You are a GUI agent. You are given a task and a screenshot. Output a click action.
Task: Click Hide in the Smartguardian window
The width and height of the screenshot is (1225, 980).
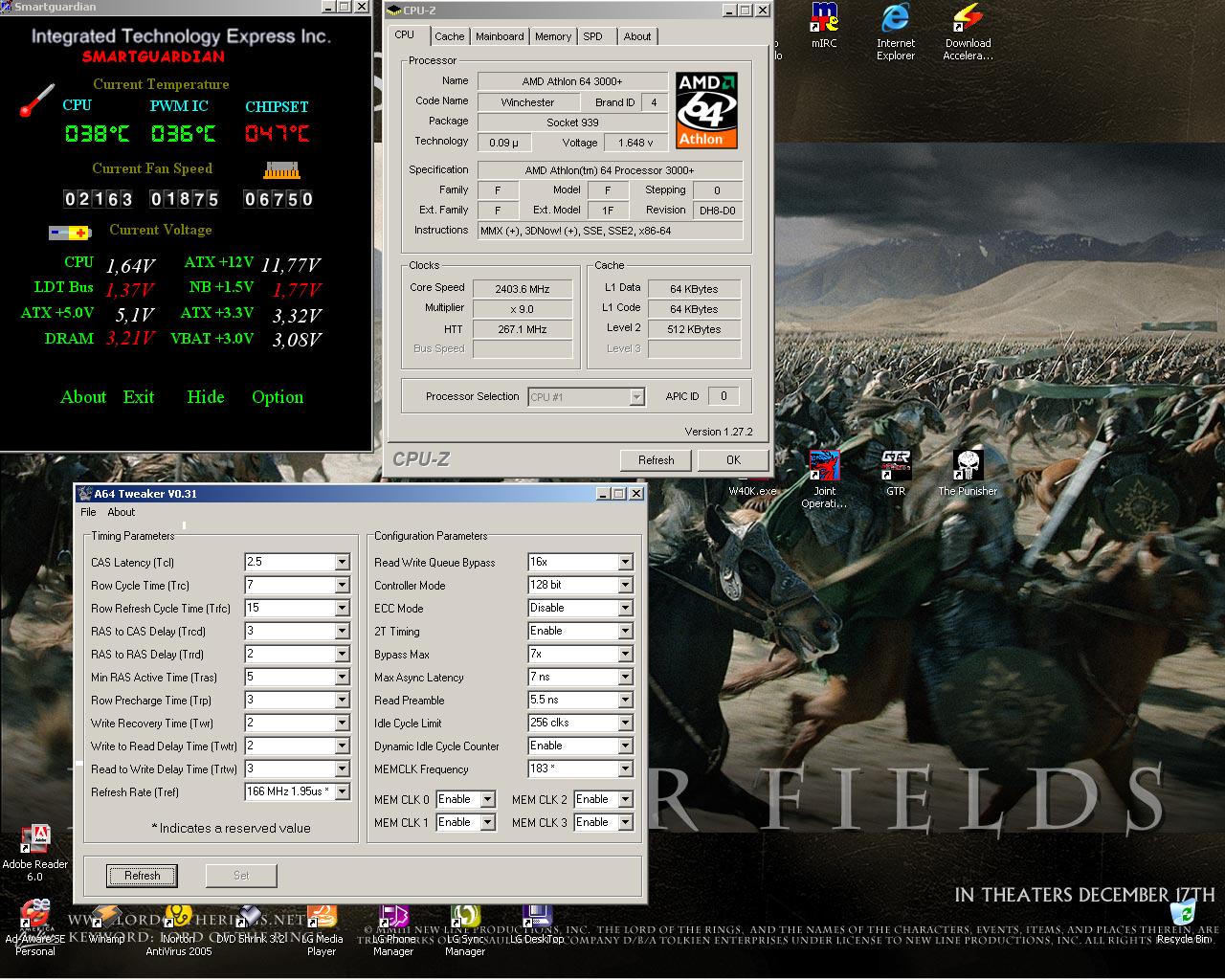coord(206,397)
